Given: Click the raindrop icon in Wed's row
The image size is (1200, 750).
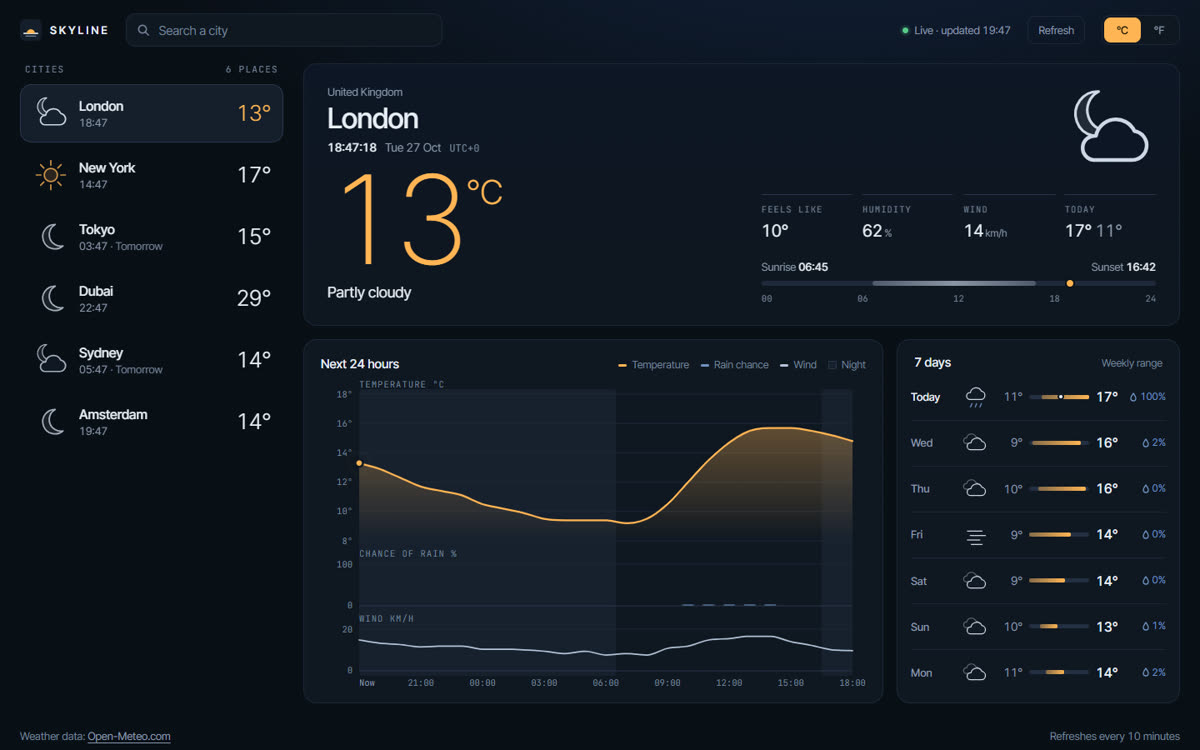Looking at the screenshot, I should [1146, 443].
